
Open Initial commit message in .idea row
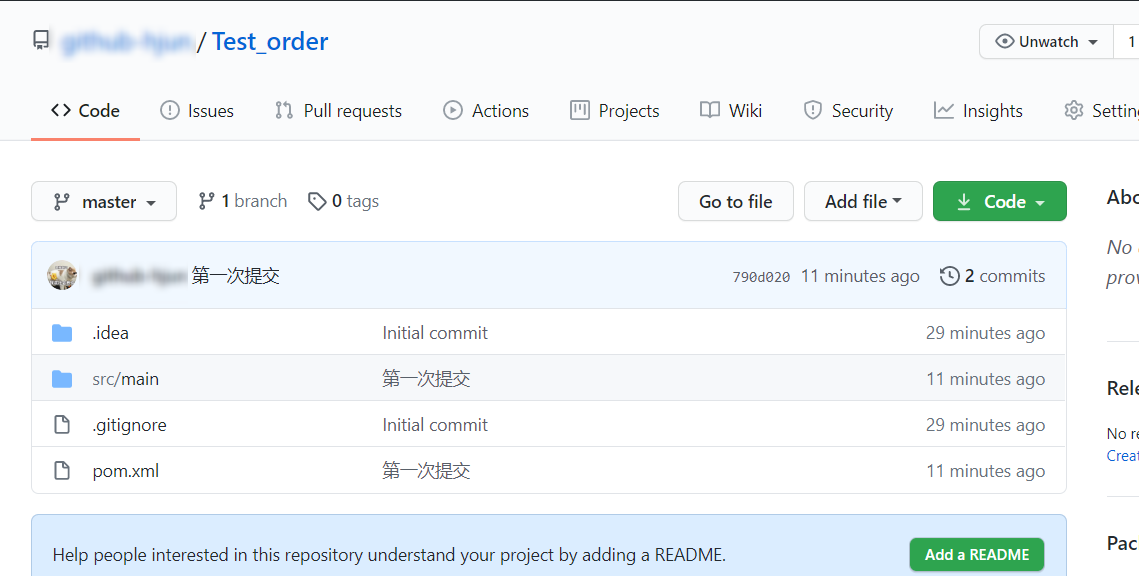[435, 333]
